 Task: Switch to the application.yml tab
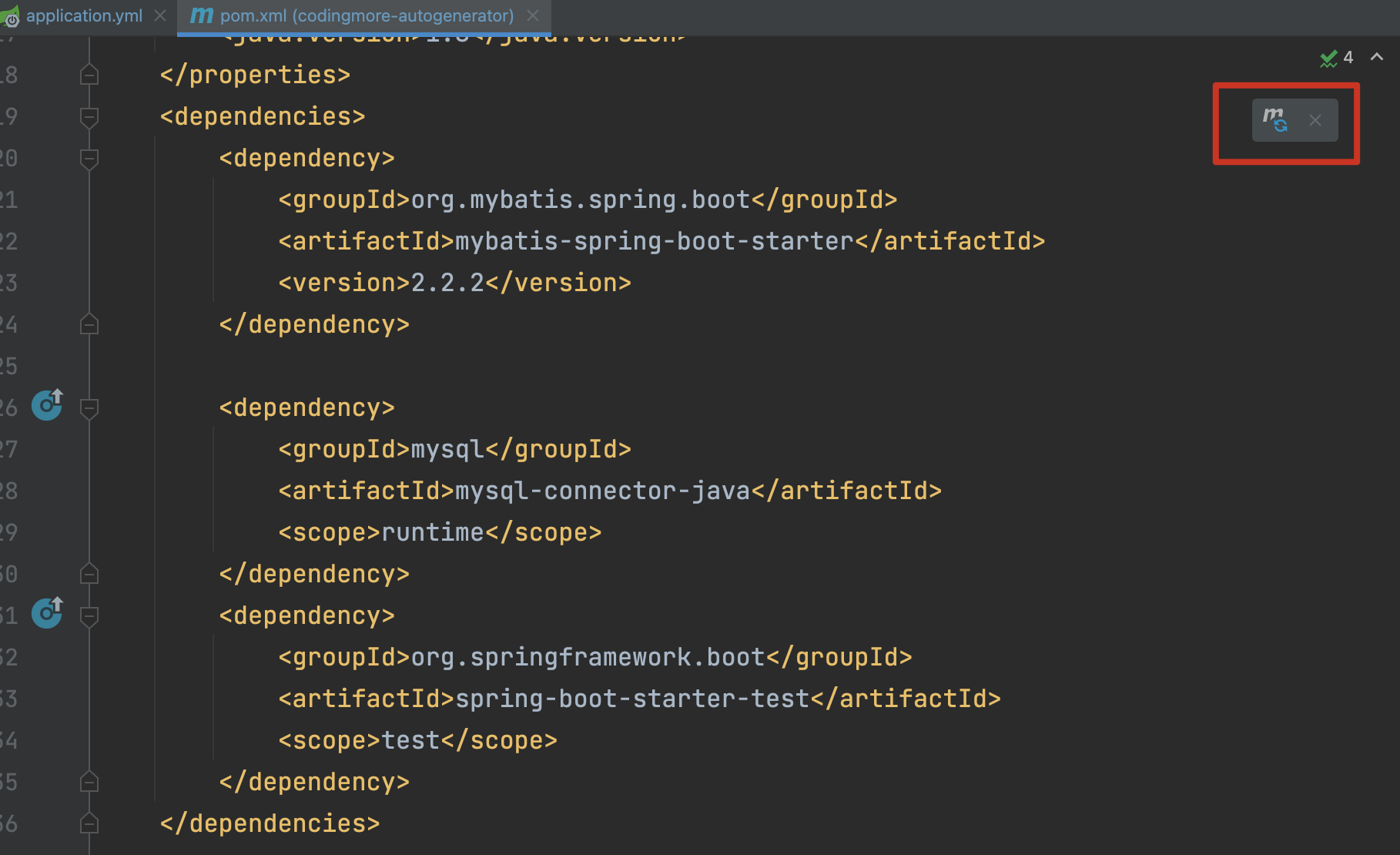(x=84, y=16)
